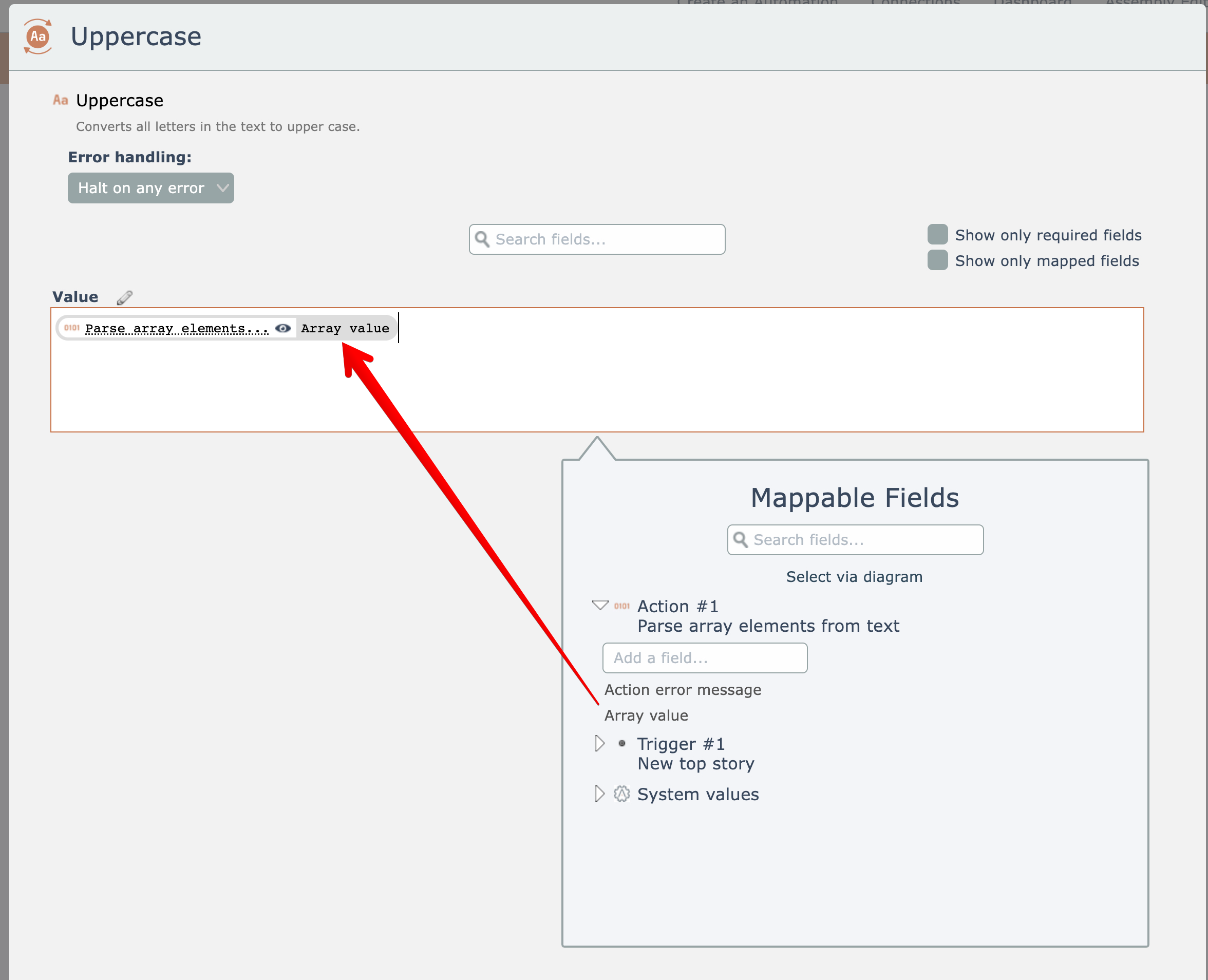Enable Show only required fields checkbox
Image resolution: width=1208 pixels, height=980 pixels.
pos(937,234)
